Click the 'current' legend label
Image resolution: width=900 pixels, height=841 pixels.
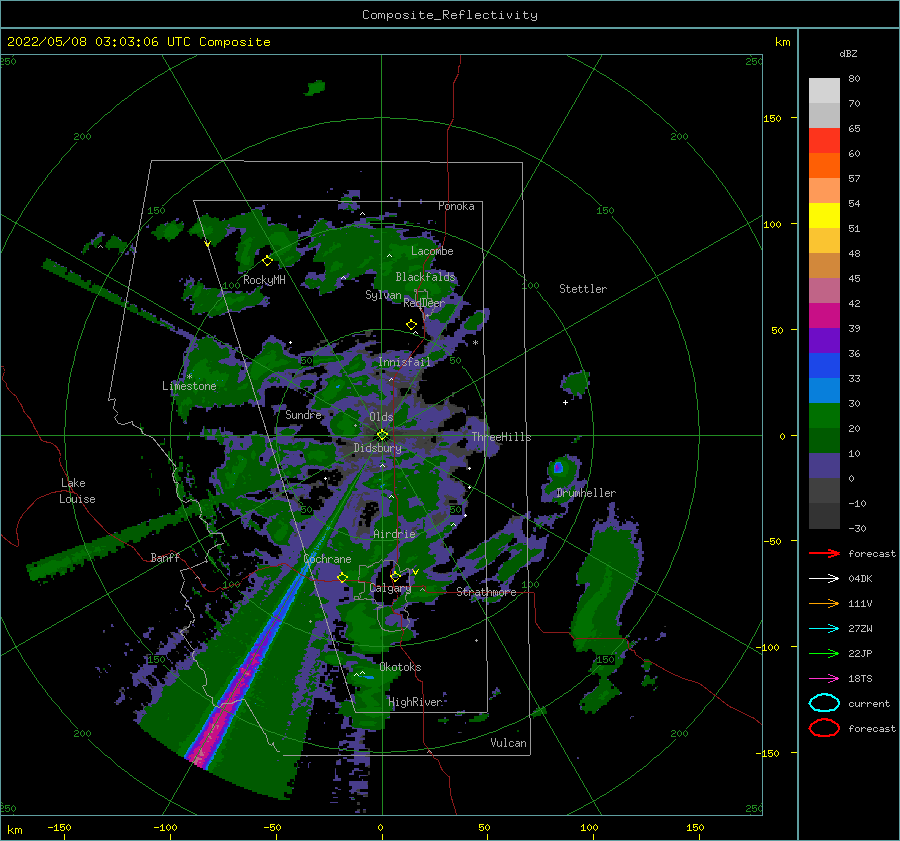(x=869, y=703)
